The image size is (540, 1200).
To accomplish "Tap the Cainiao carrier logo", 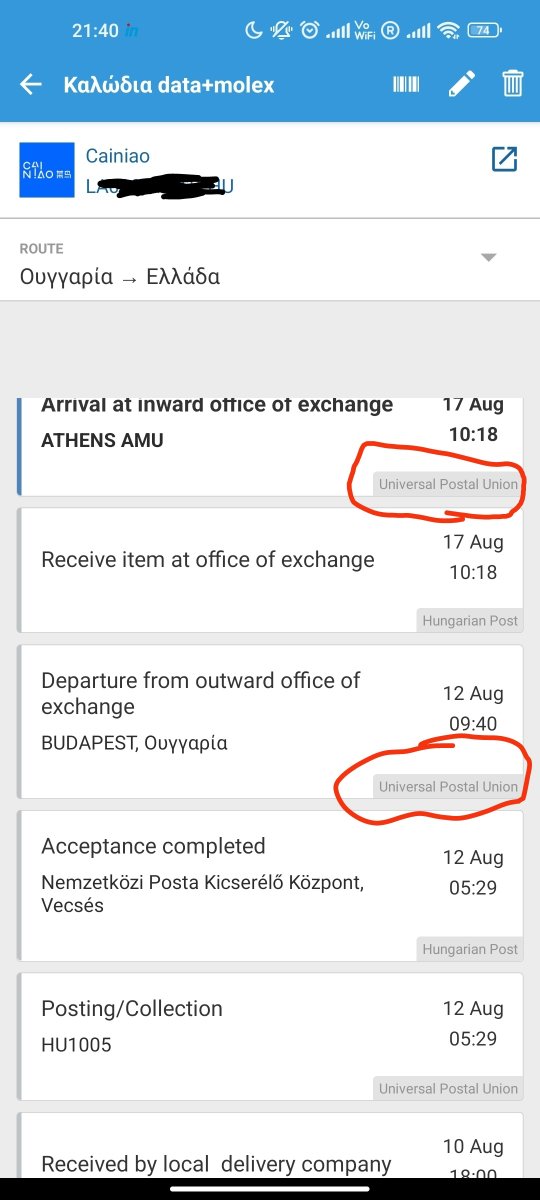I will (47, 170).
